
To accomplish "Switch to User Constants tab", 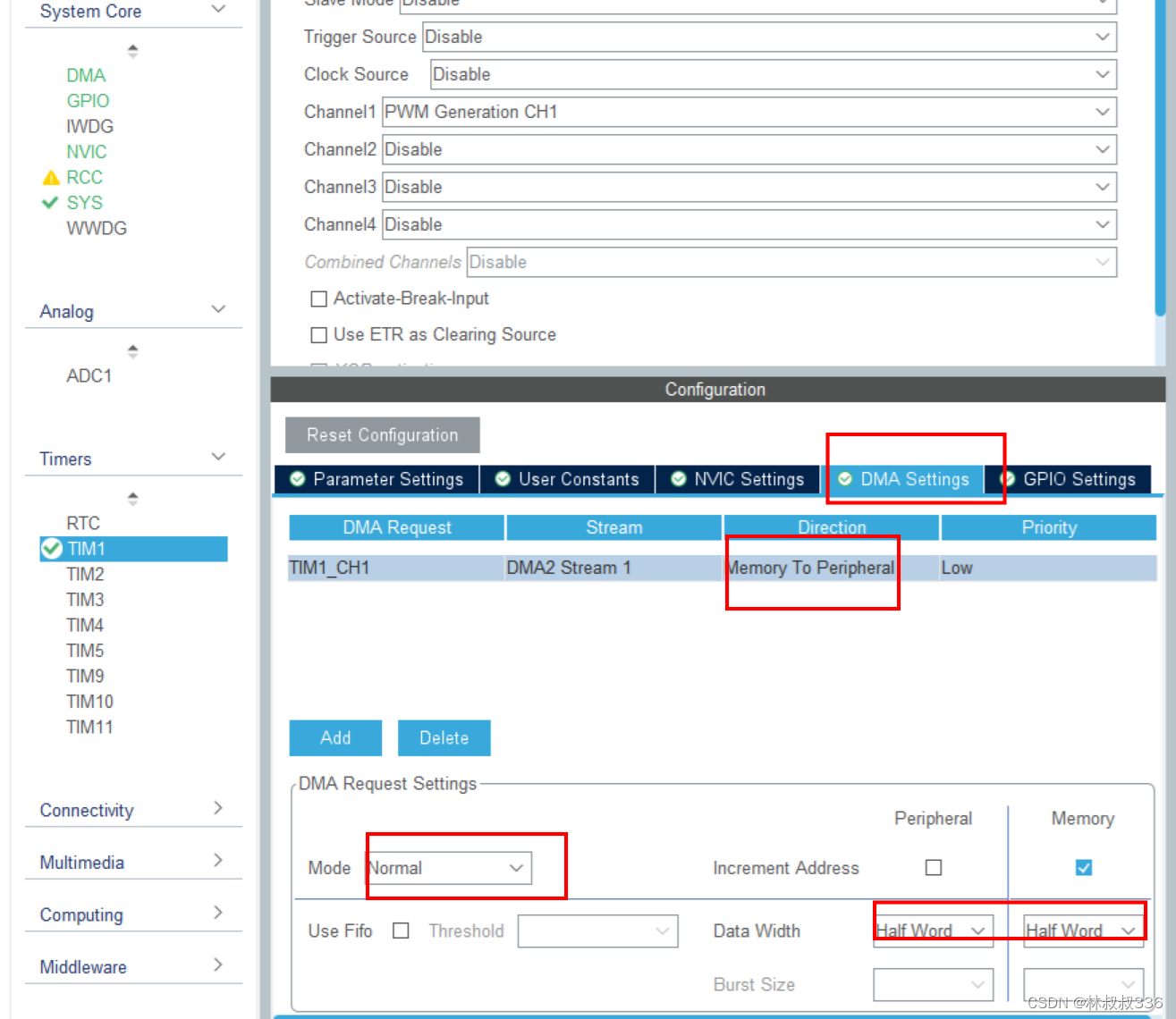I will [x=568, y=479].
